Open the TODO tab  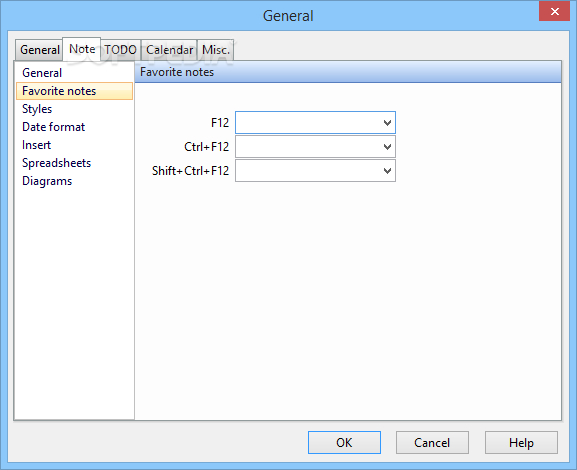[x=121, y=50]
